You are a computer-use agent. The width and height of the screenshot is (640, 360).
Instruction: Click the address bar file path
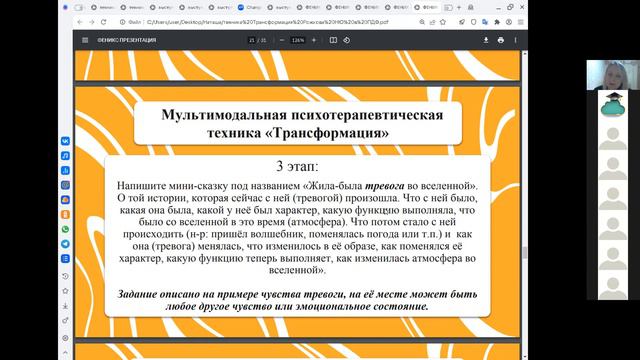(x=267, y=22)
